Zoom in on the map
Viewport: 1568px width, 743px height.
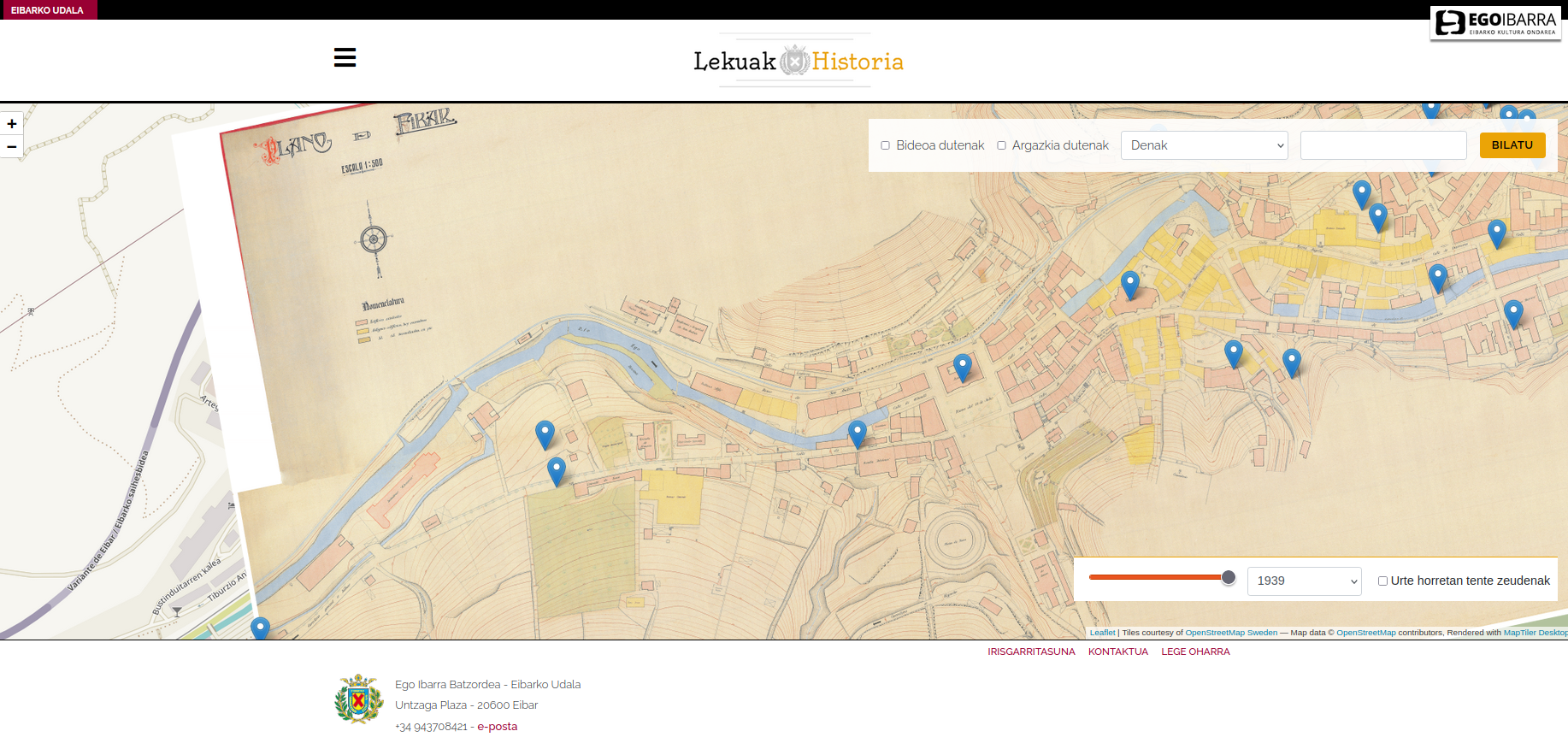12,124
